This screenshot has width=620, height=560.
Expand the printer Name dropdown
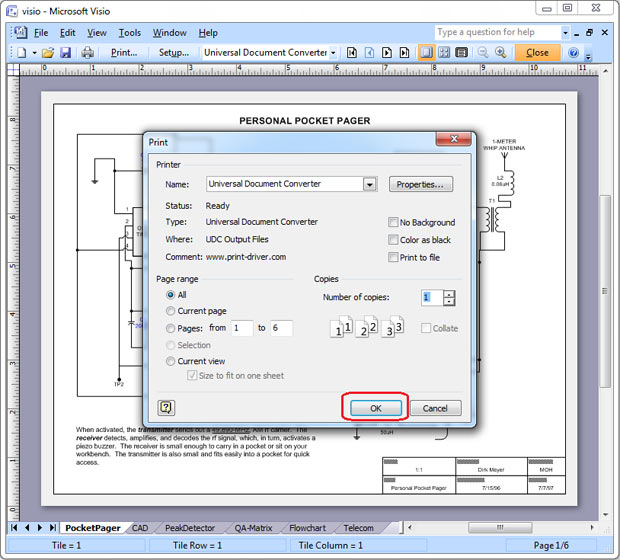369,184
